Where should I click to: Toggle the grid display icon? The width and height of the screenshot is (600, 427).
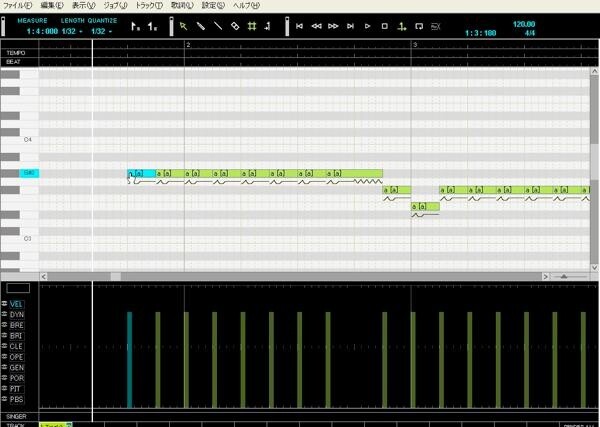pos(253,27)
